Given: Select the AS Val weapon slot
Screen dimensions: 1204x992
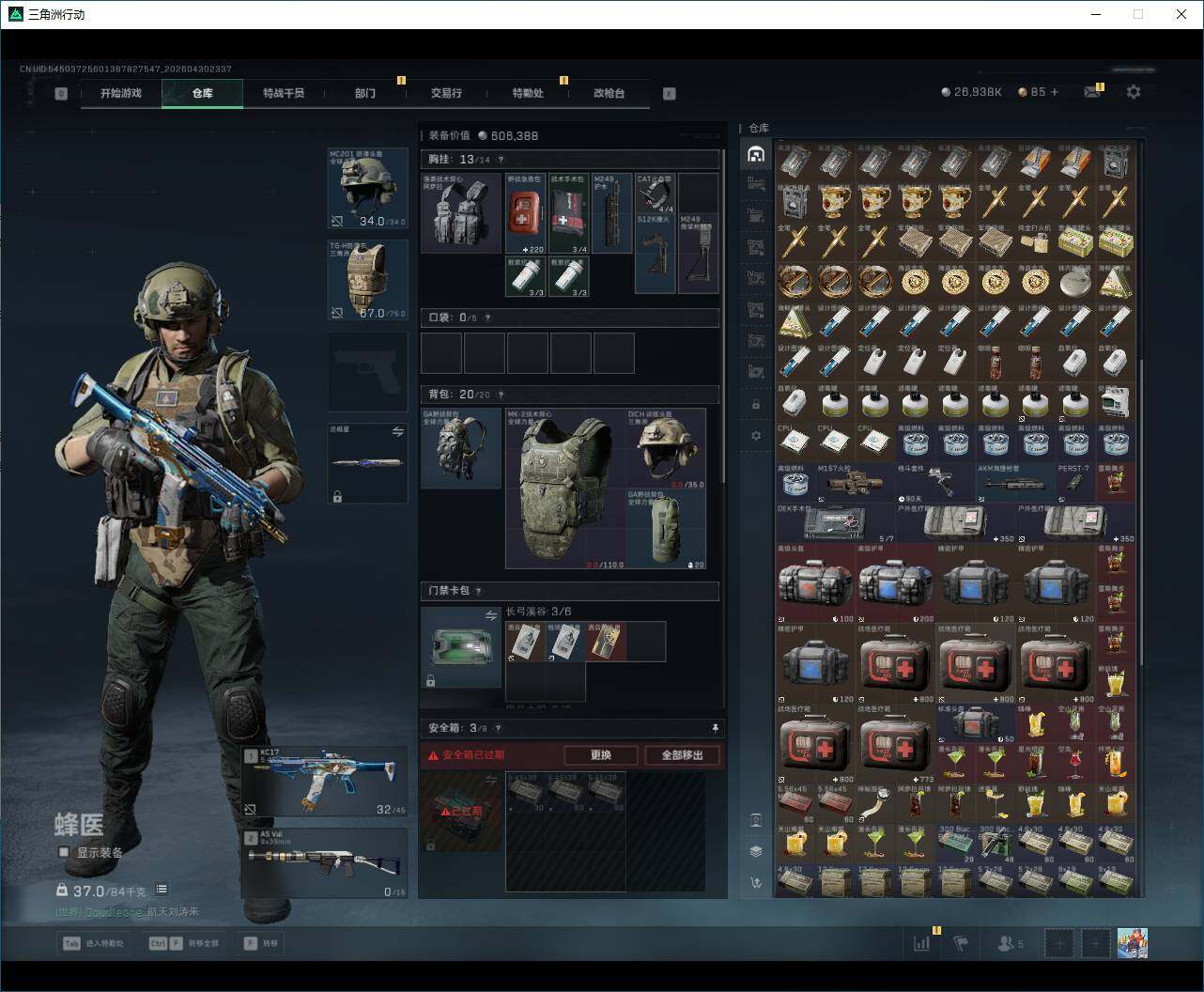Looking at the screenshot, I should [325, 863].
